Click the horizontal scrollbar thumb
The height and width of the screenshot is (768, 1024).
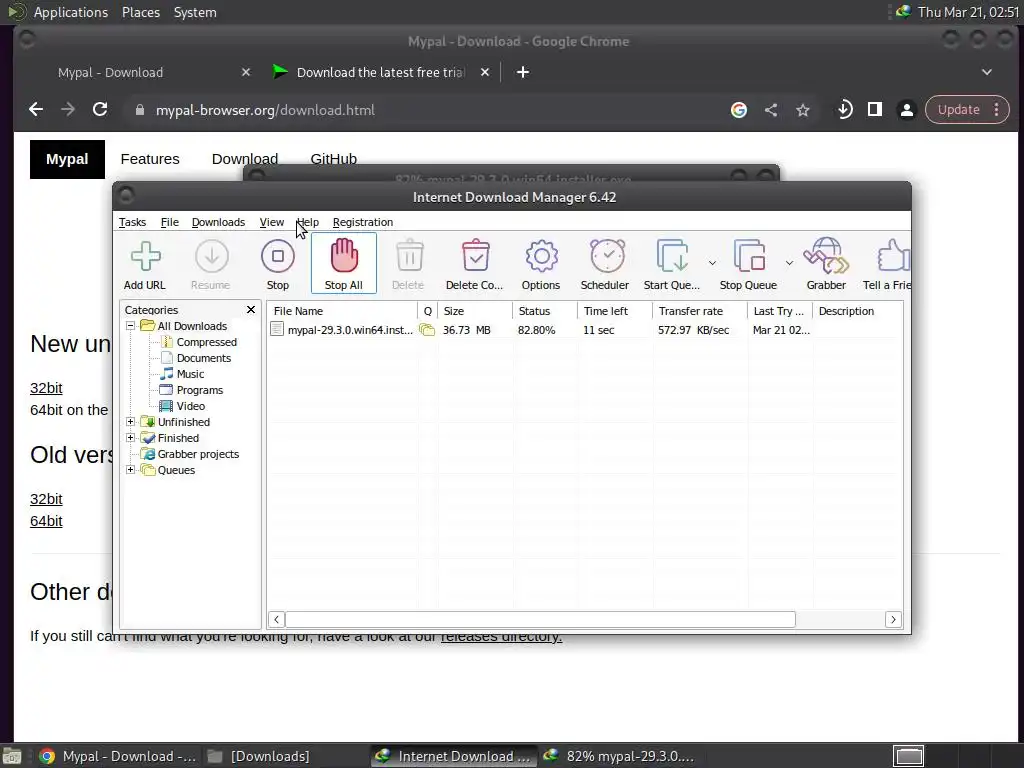click(x=541, y=619)
